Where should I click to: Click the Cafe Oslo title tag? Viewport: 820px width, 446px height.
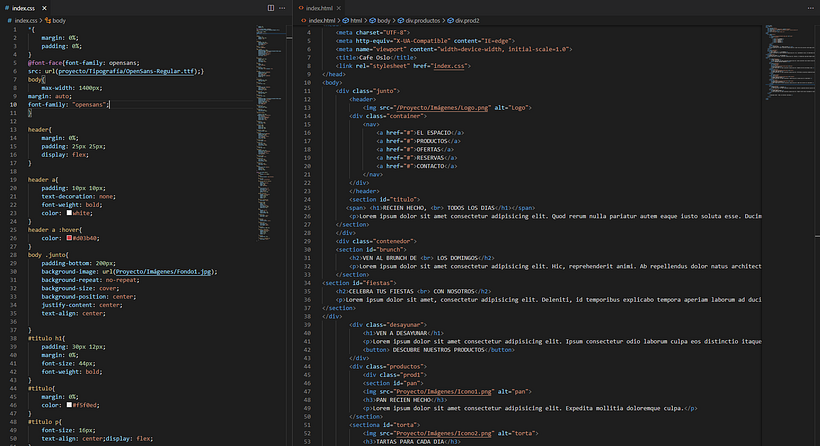[377, 58]
